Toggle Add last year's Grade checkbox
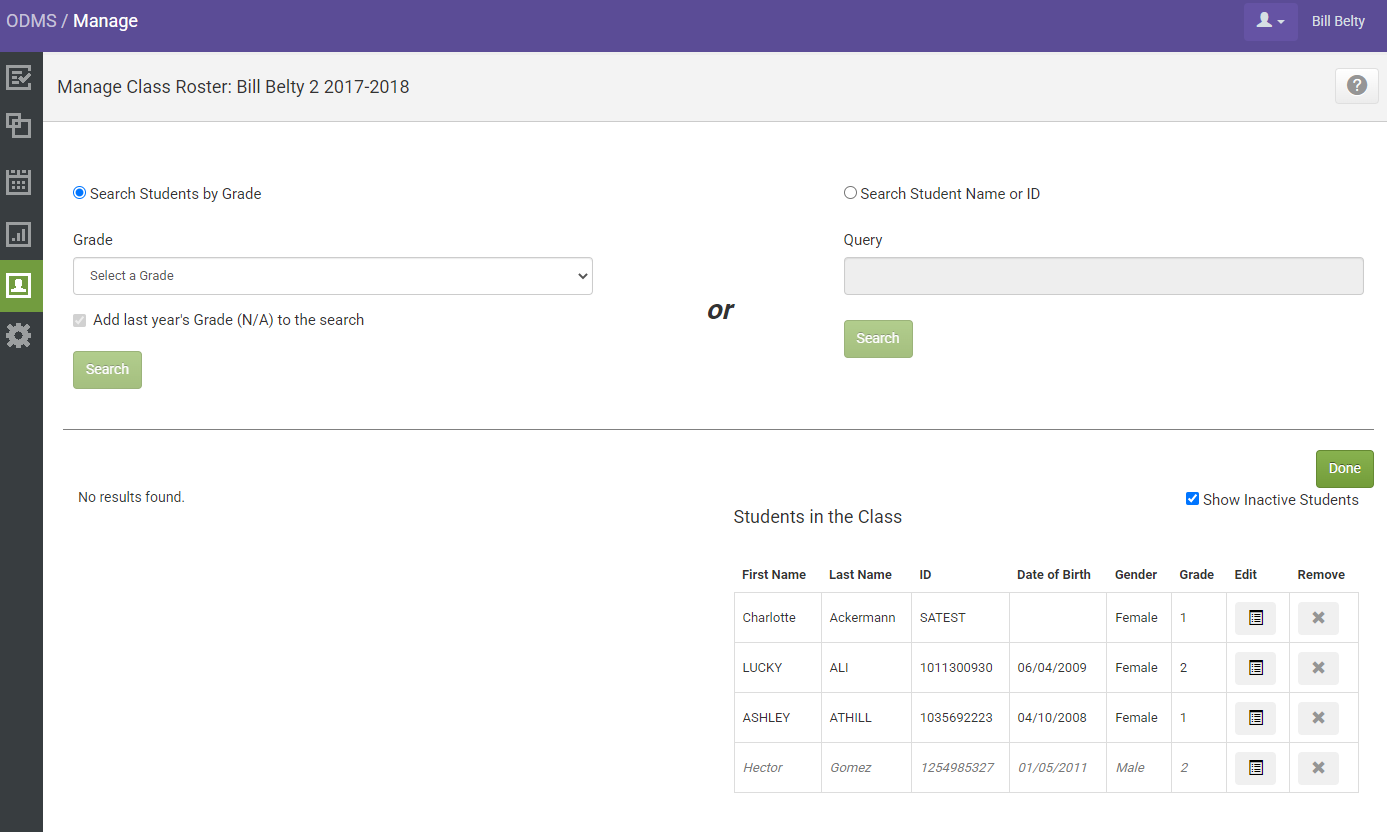 coord(80,321)
